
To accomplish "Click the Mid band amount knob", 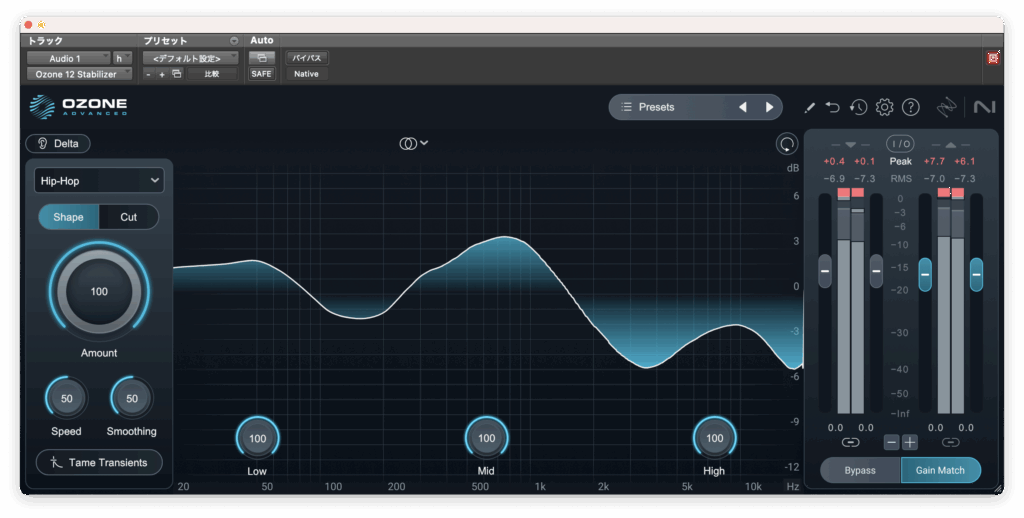I will (x=486, y=438).
